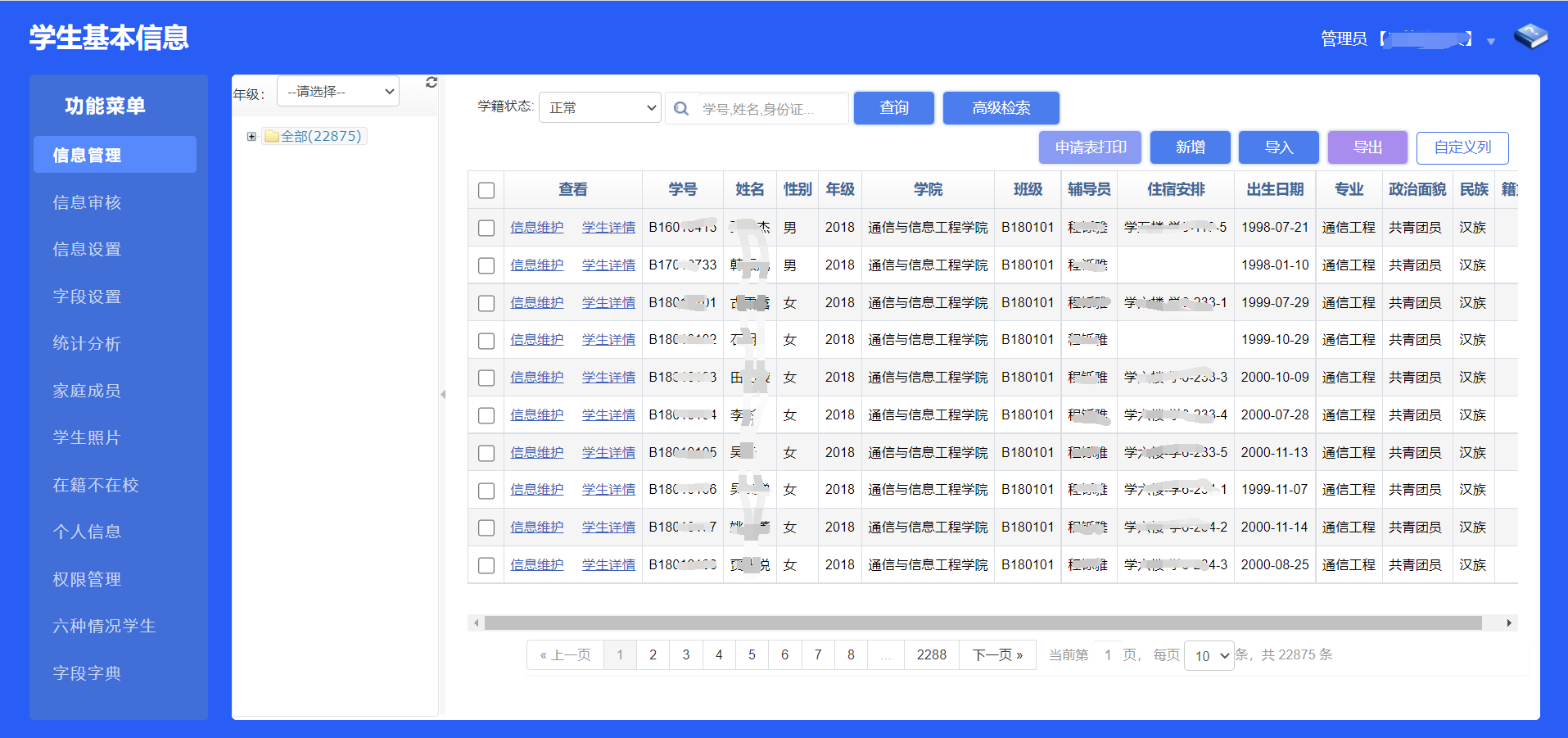This screenshot has height=738, width=1568.
Task: Click the 导出 button
Action: (1367, 147)
